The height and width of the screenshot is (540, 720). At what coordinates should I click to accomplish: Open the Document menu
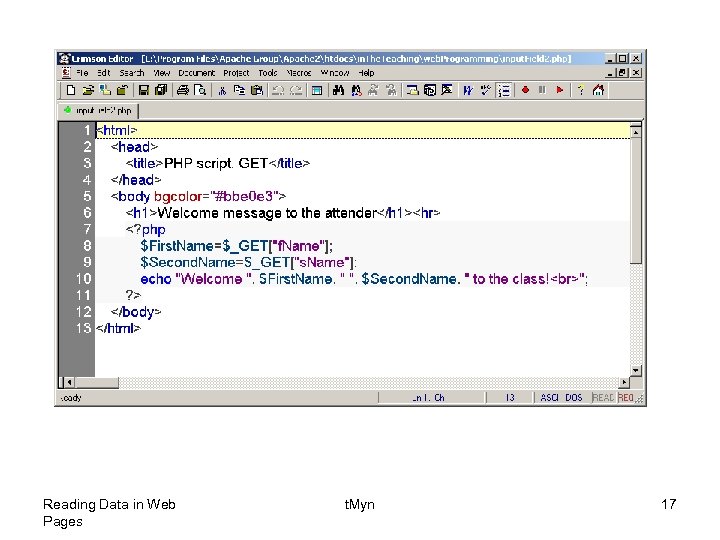coord(197,73)
